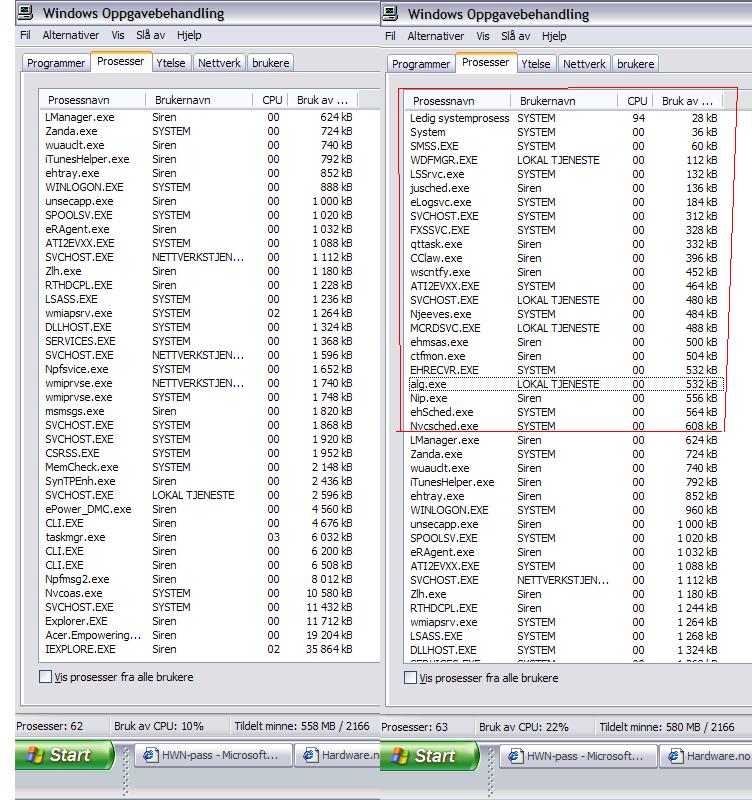Select Npfsvice.exe row in left window
This screenshot has width=752, height=800.
tap(199, 369)
